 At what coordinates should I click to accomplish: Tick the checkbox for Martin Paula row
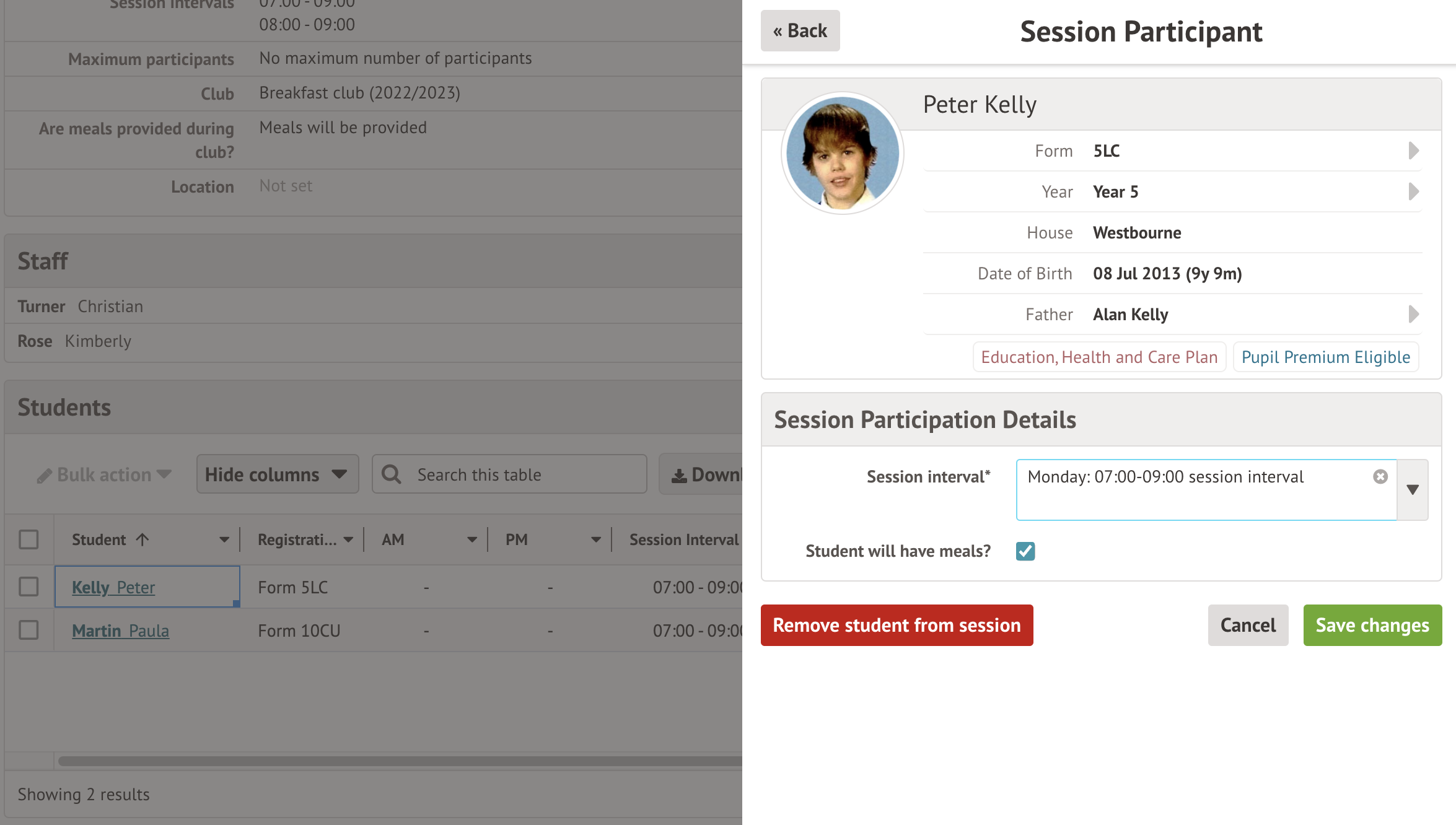click(x=29, y=630)
